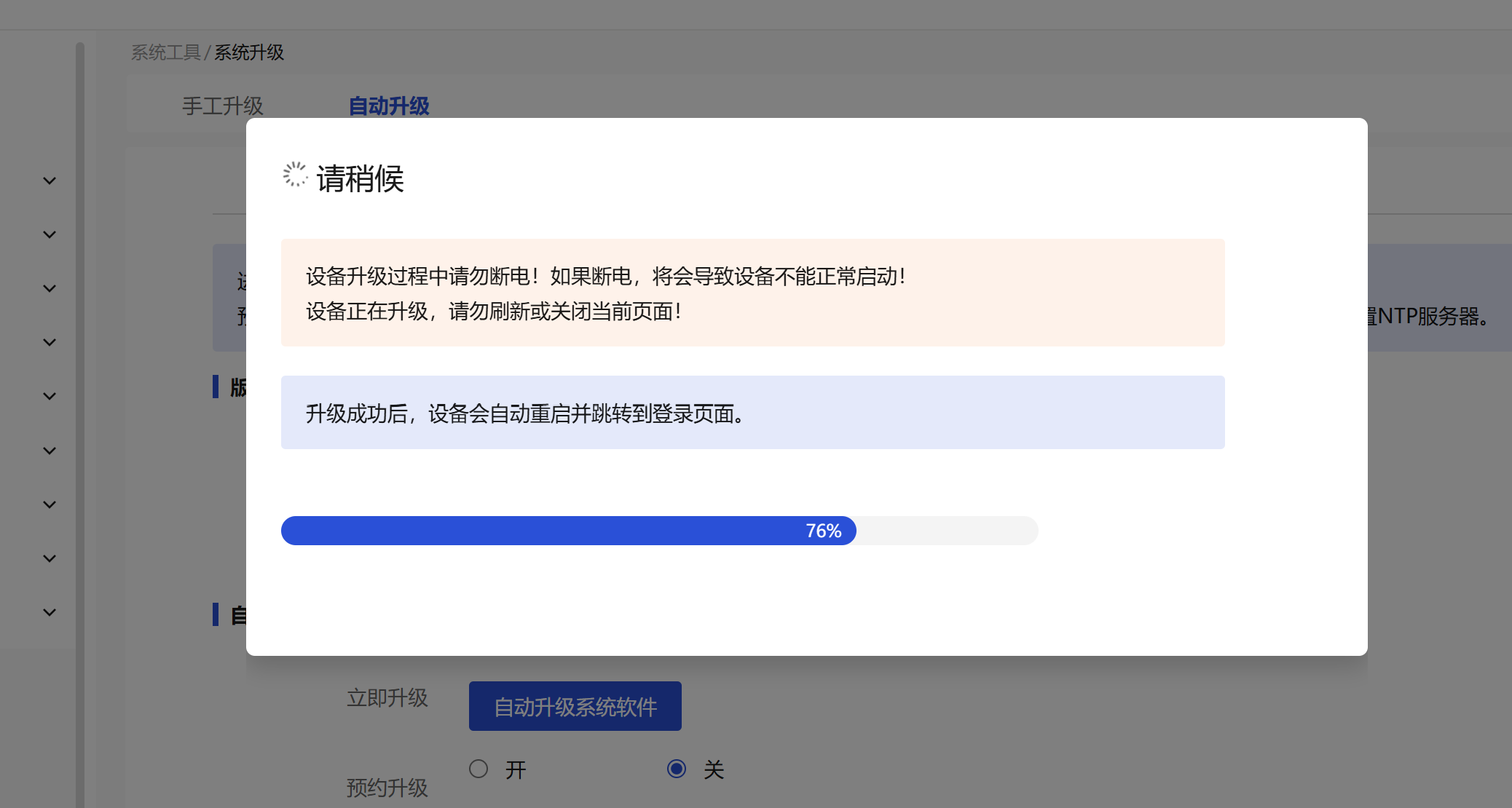
Task: Click the 自动升级系统软件 button
Action: 575,706
